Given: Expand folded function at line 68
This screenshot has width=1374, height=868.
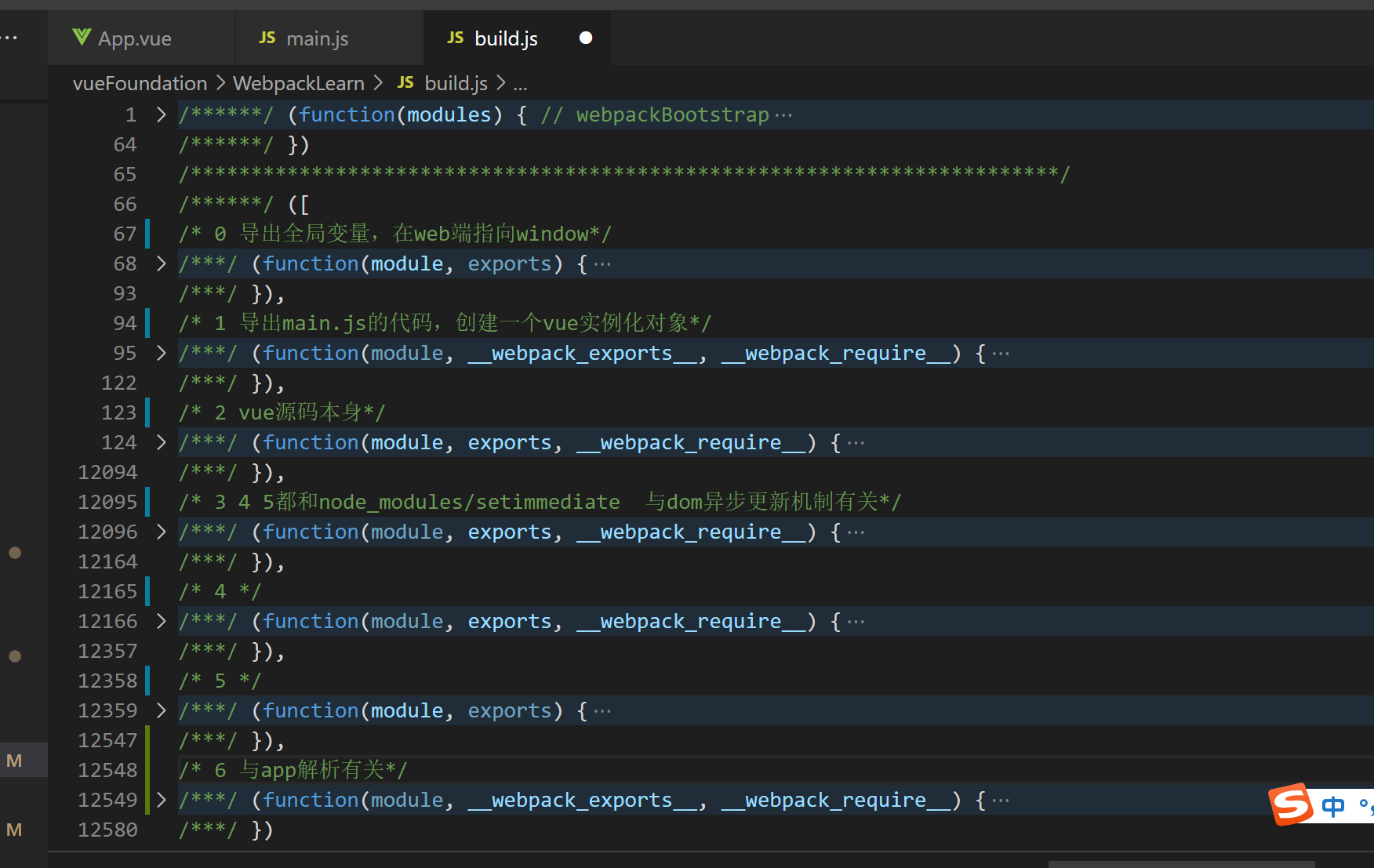Looking at the screenshot, I should pyautogui.click(x=161, y=263).
